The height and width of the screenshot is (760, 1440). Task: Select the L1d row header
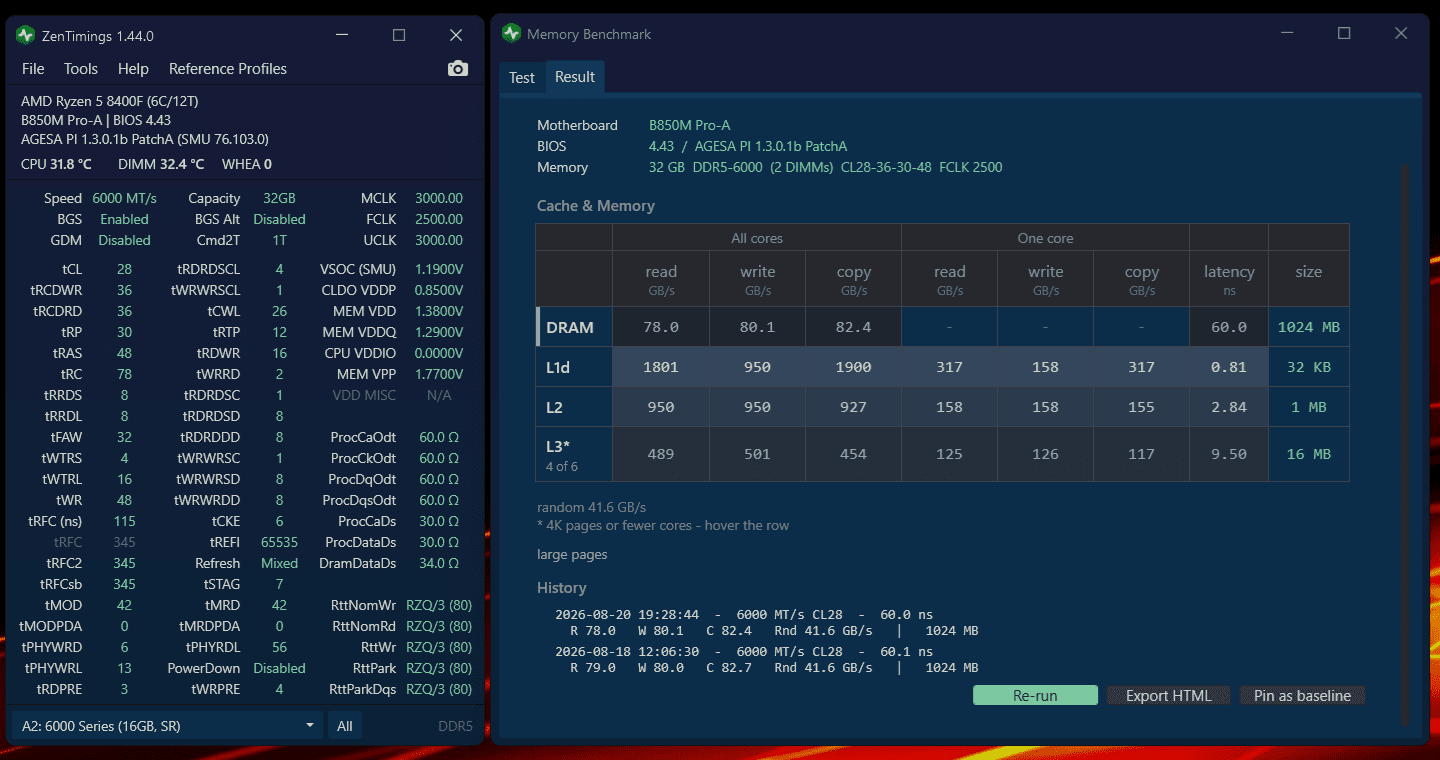[x=574, y=367]
